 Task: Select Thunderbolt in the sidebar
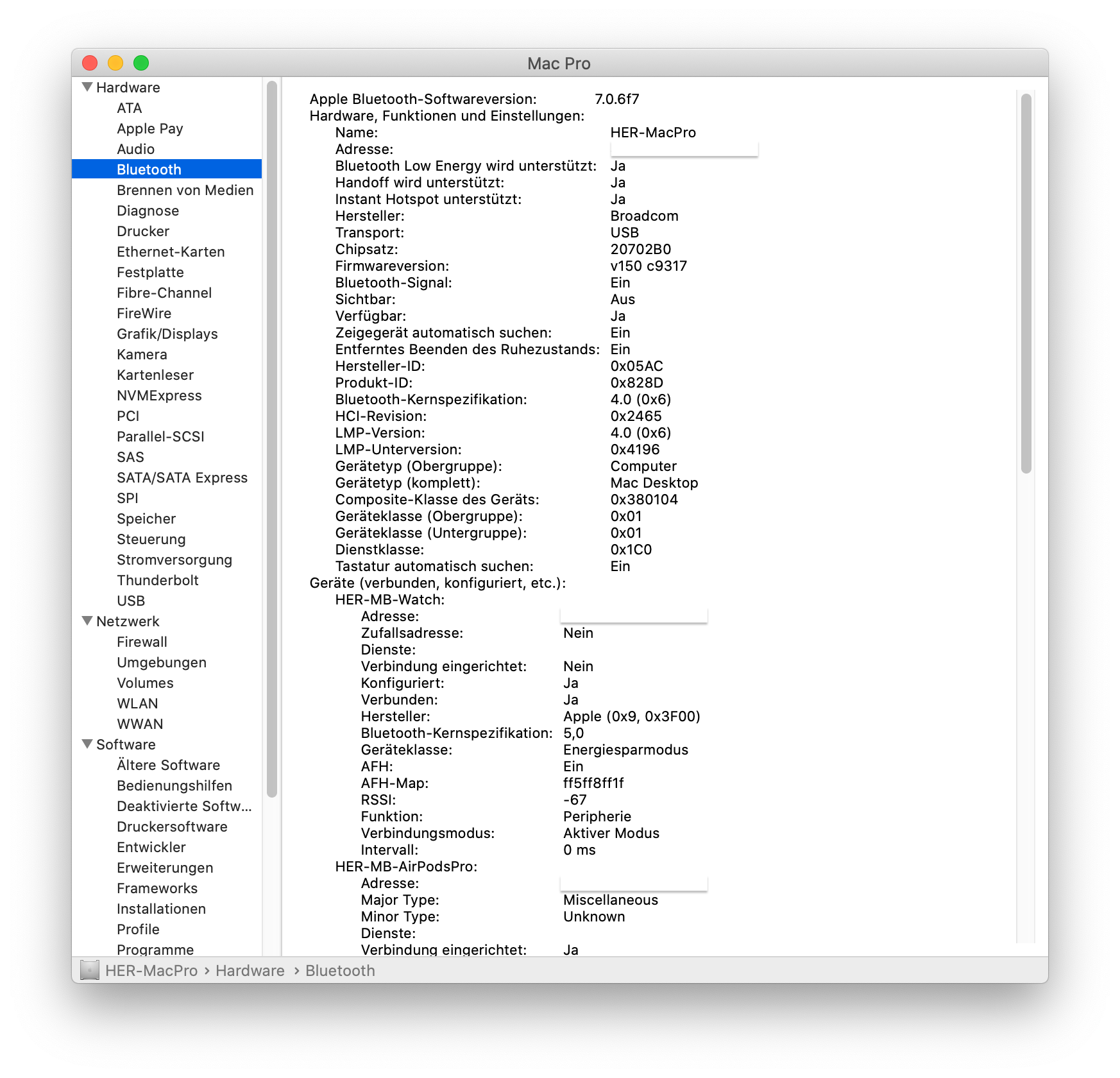tap(158, 580)
